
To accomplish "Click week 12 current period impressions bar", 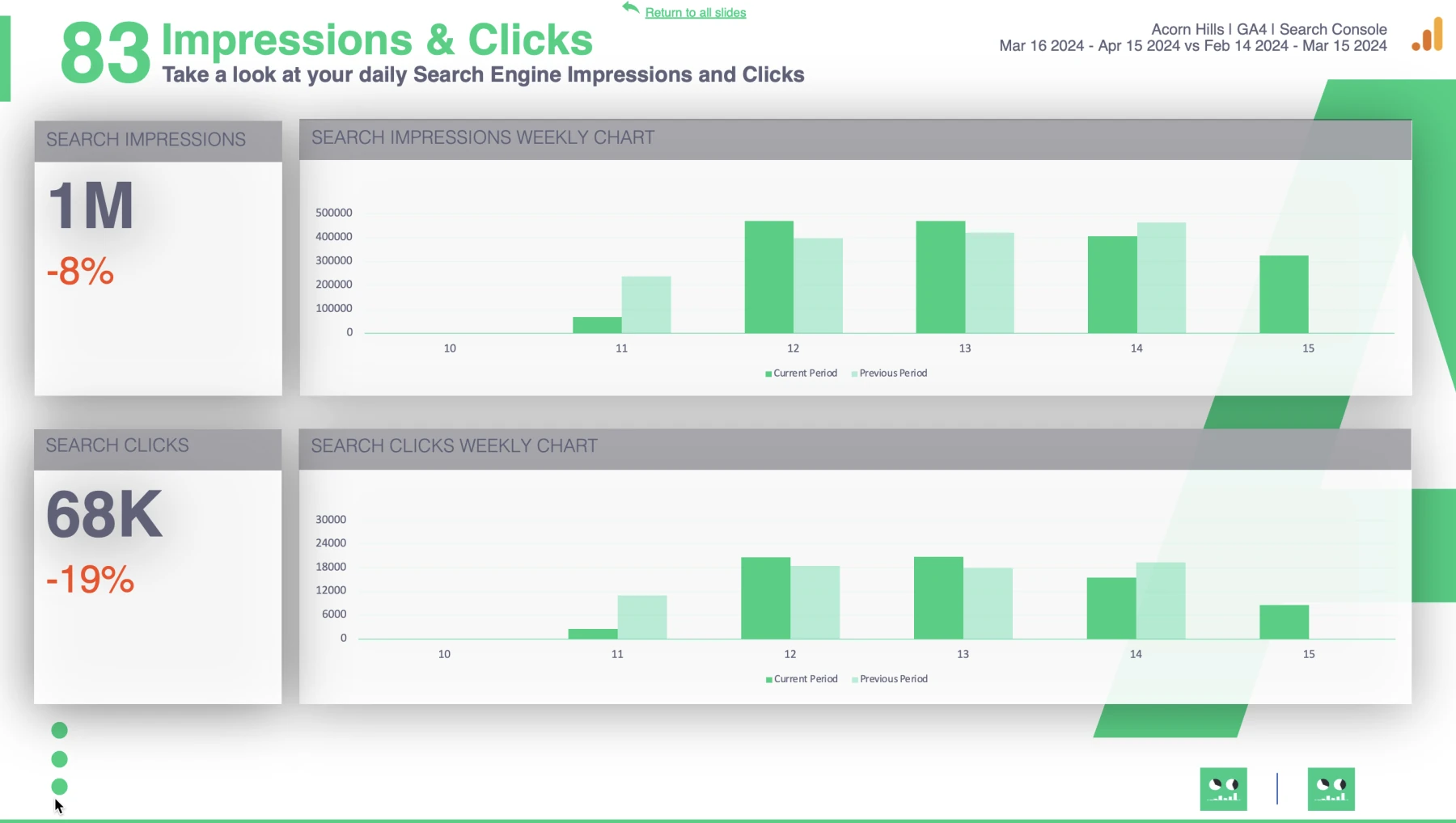I will (769, 276).
